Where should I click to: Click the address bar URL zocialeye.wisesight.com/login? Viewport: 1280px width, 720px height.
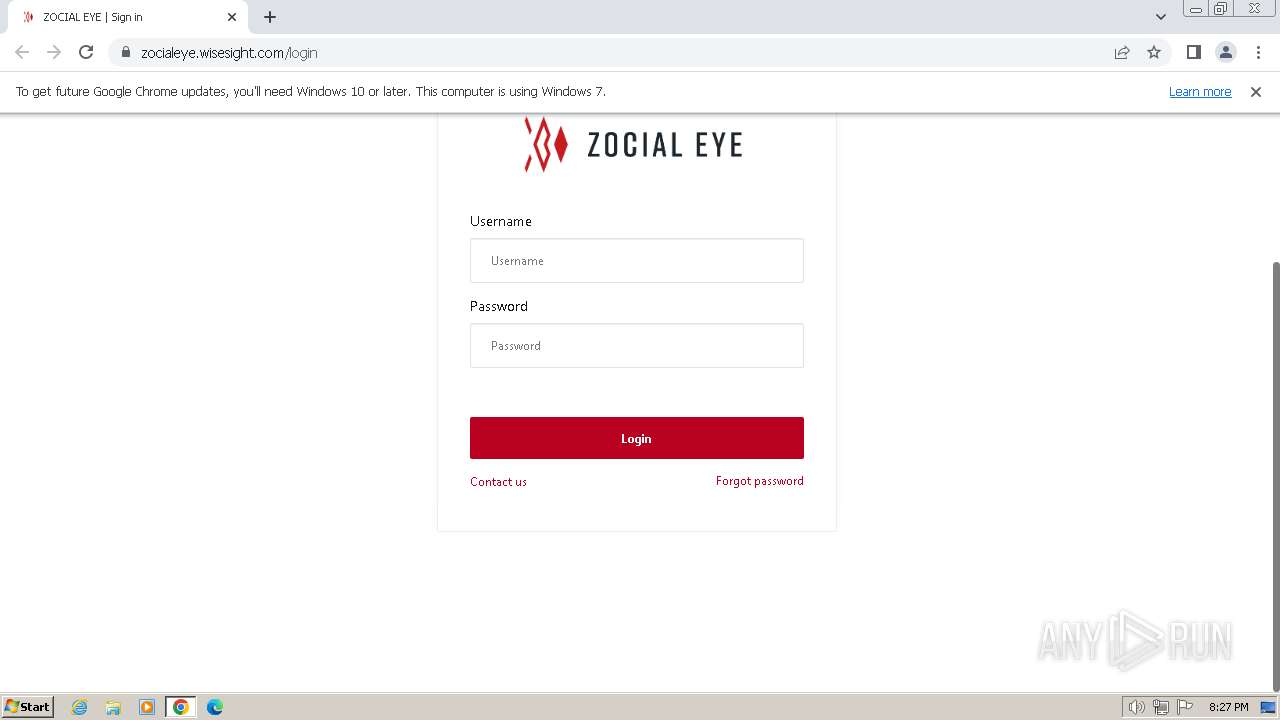pyautogui.click(x=229, y=53)
